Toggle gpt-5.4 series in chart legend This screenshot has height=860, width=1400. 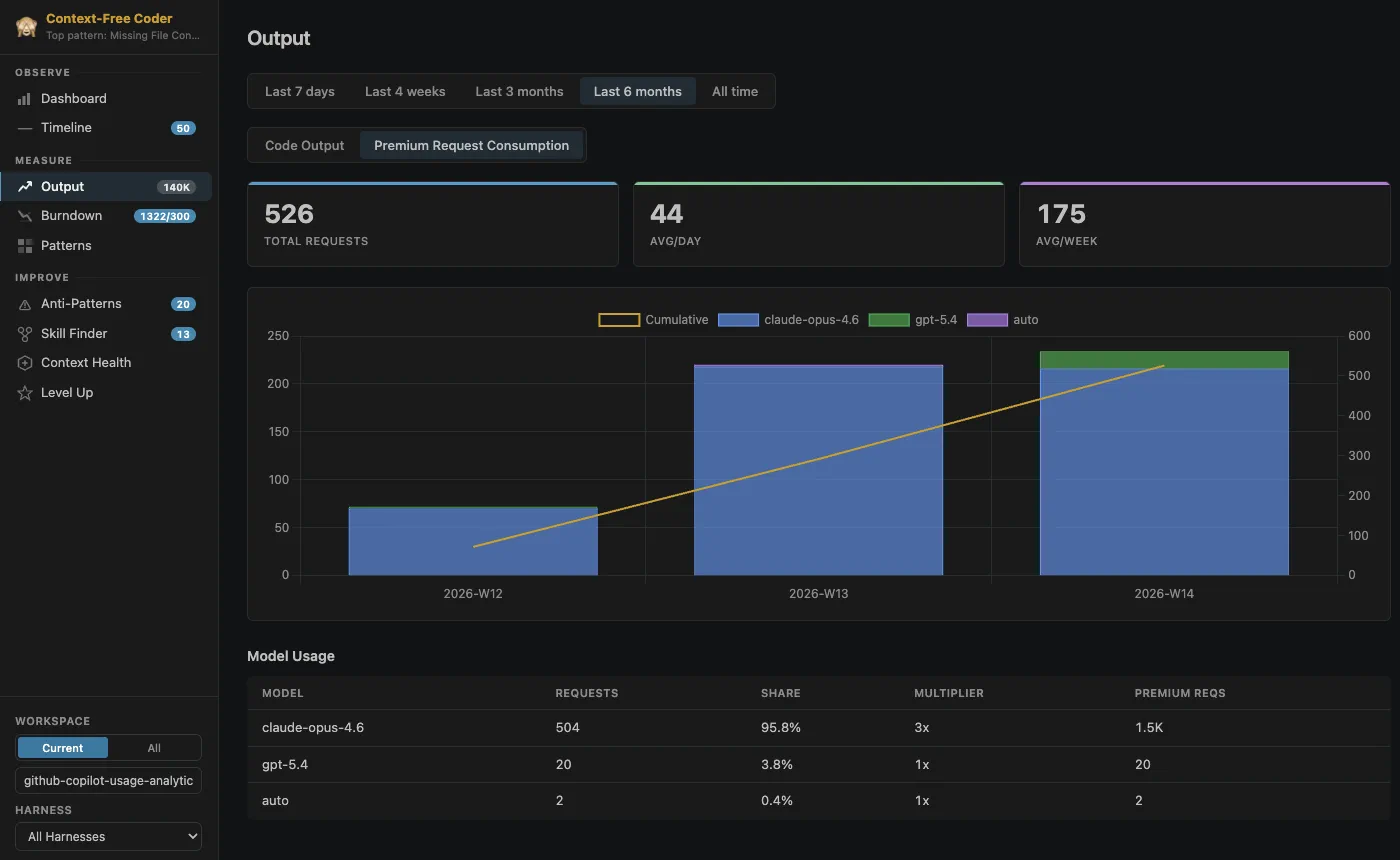coord(913,320)
